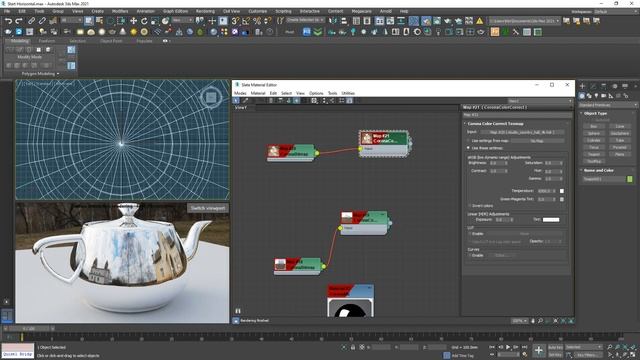Toggle the Temperature map checkbox

click(x=562, y=191)
